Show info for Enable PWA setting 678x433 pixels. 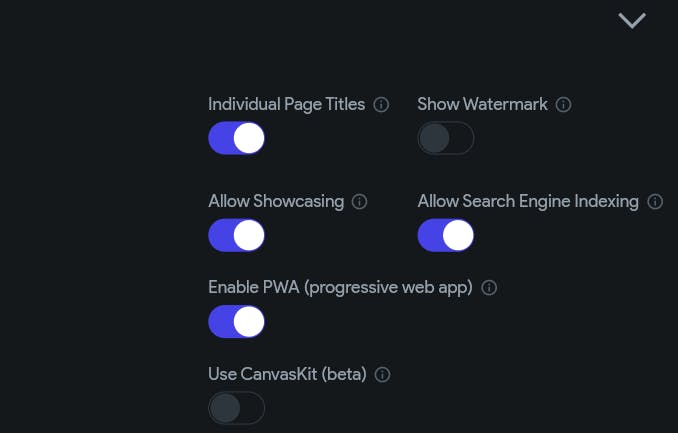click(489, 288)
